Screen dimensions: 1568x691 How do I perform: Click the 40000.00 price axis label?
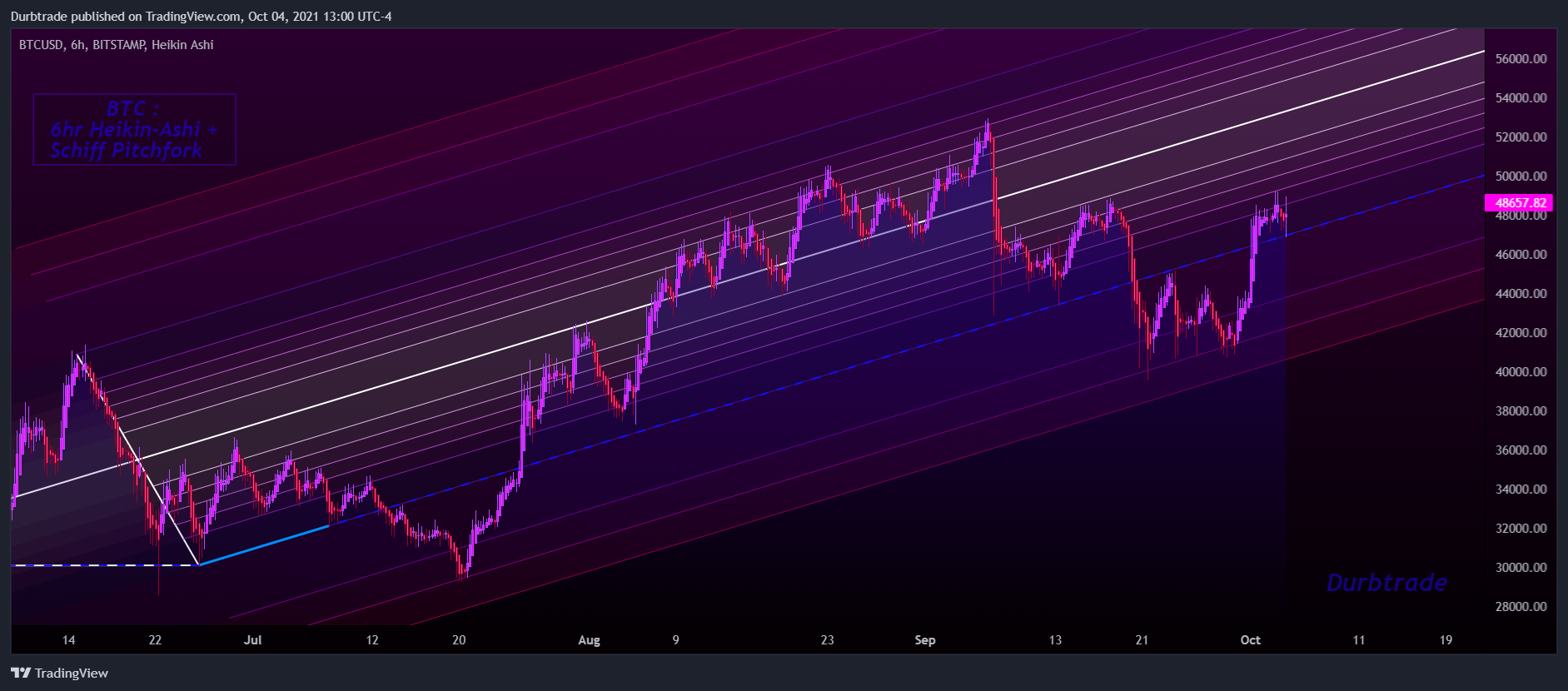click(1521, 372)
